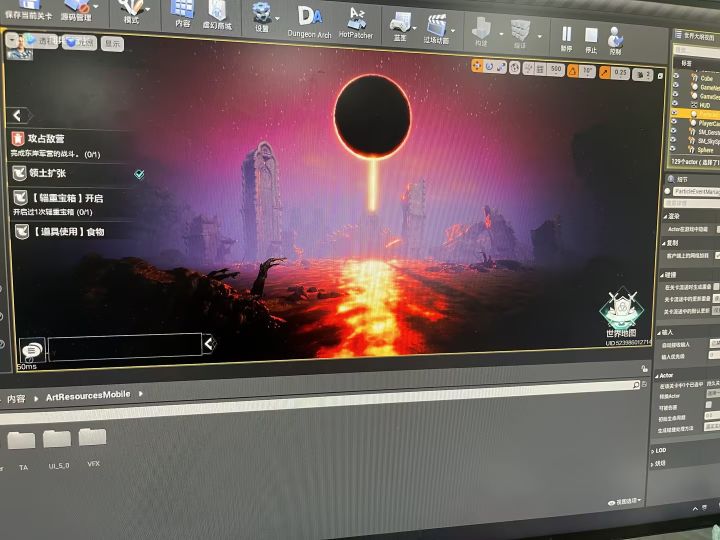
Task: Click the Save Current Level toolbar icon
Action: click(28, 6)
